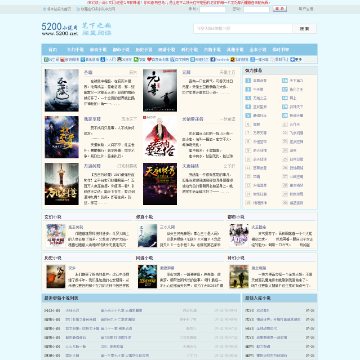Click the star set-as-homepage icon in top bar

coord(44,9)
